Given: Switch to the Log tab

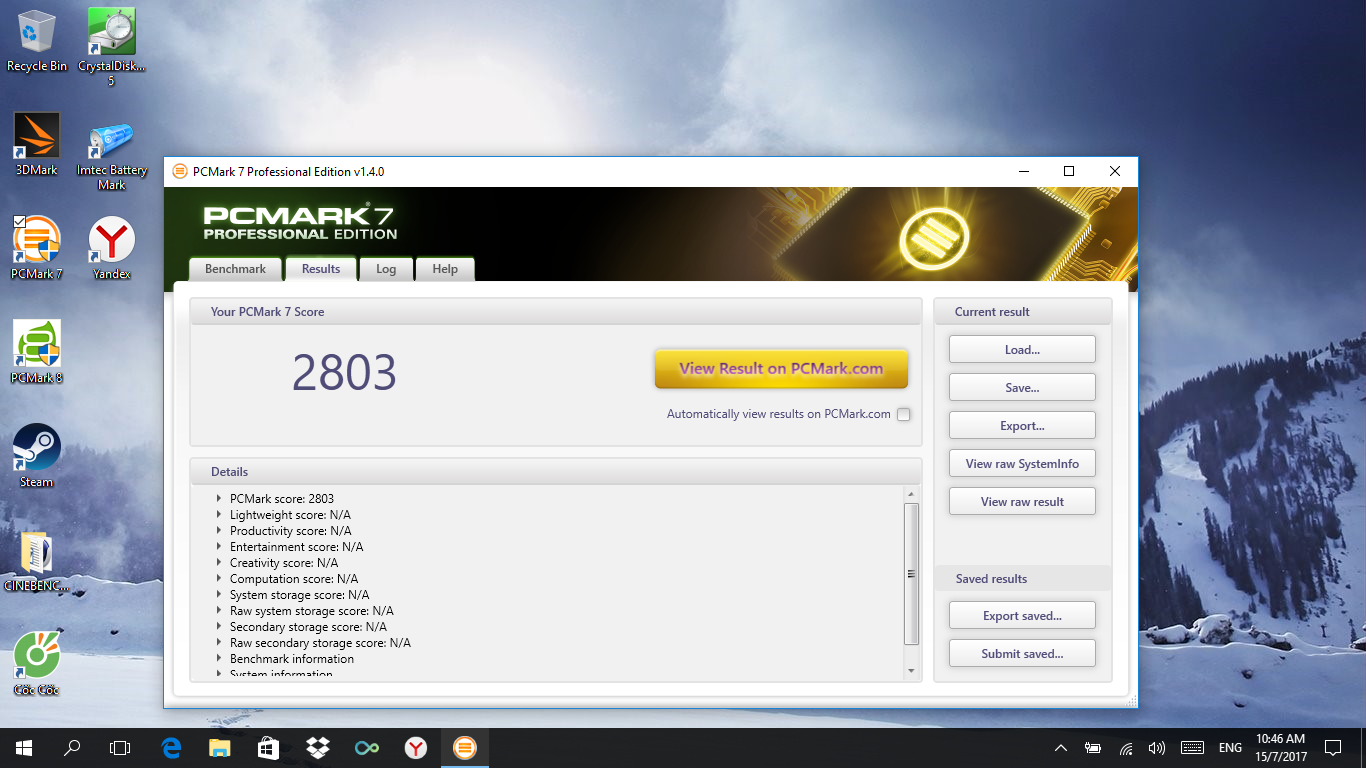Looking at the screenshot, I should (386, 269).
